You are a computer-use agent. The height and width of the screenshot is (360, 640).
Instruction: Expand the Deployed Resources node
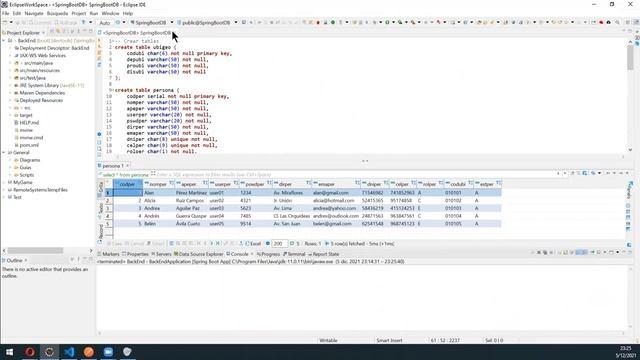coord(11,100)
